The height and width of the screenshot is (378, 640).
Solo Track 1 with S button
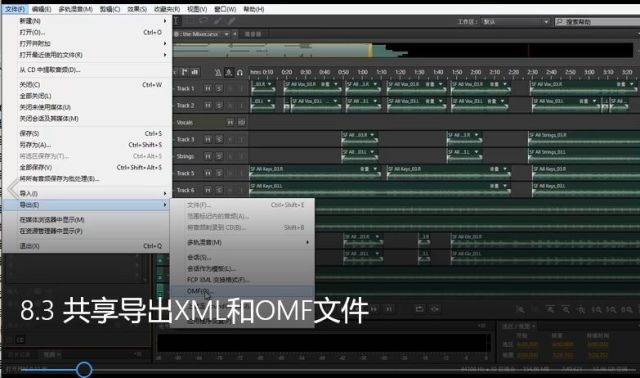(219, 88)
